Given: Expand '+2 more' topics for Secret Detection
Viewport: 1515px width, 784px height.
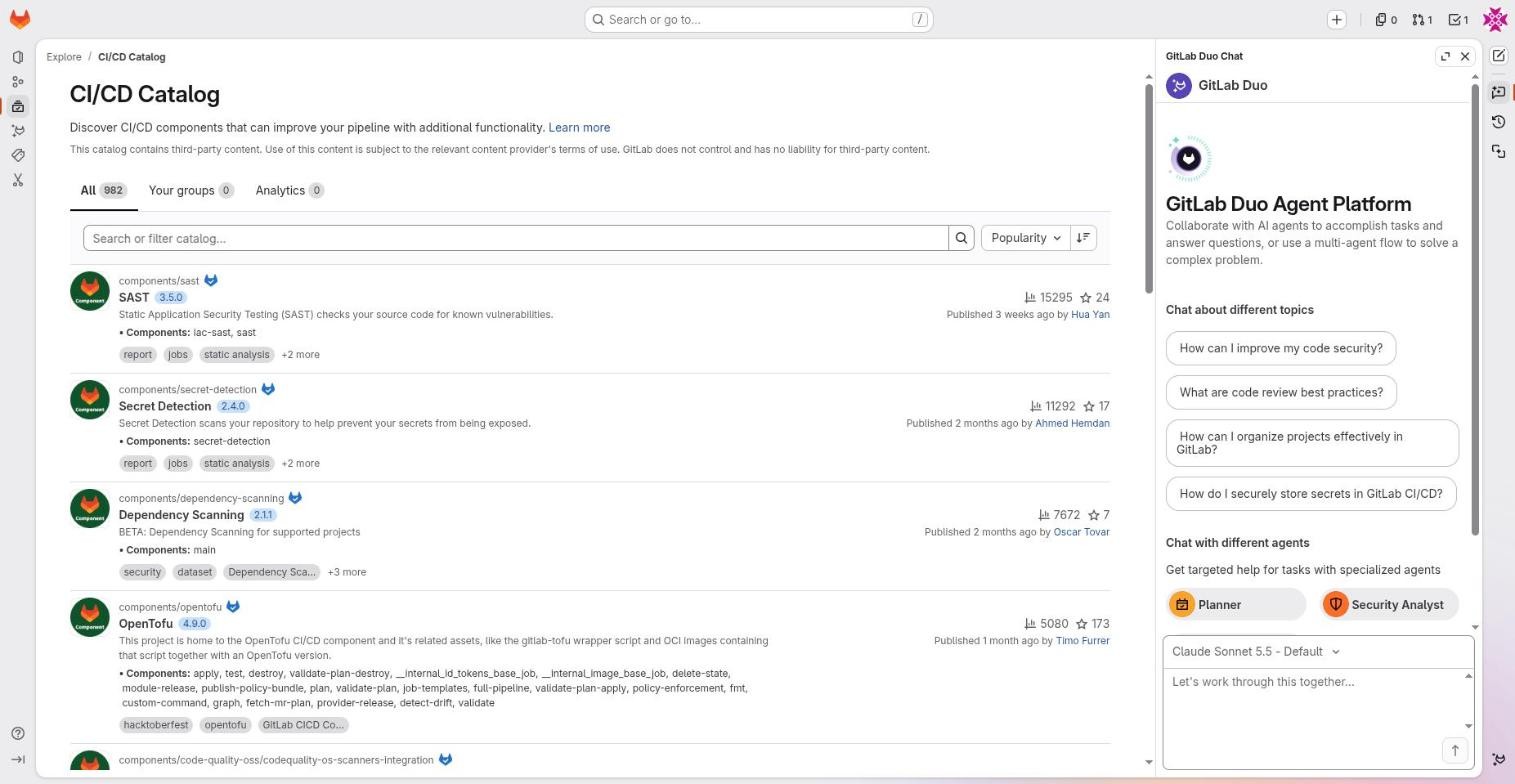Looking at the screenshot, I should tap(300, 464).
